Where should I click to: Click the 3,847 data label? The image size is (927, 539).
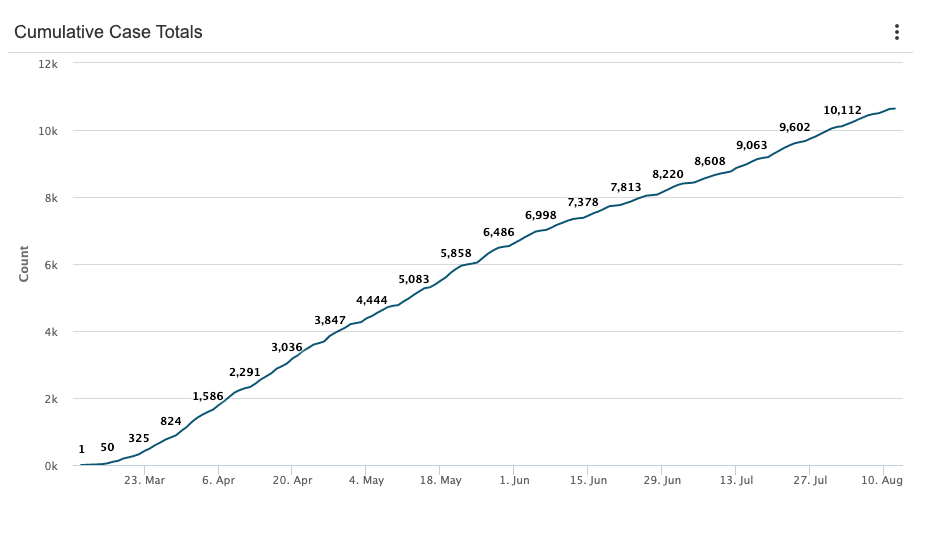click(x=329, y=320)
